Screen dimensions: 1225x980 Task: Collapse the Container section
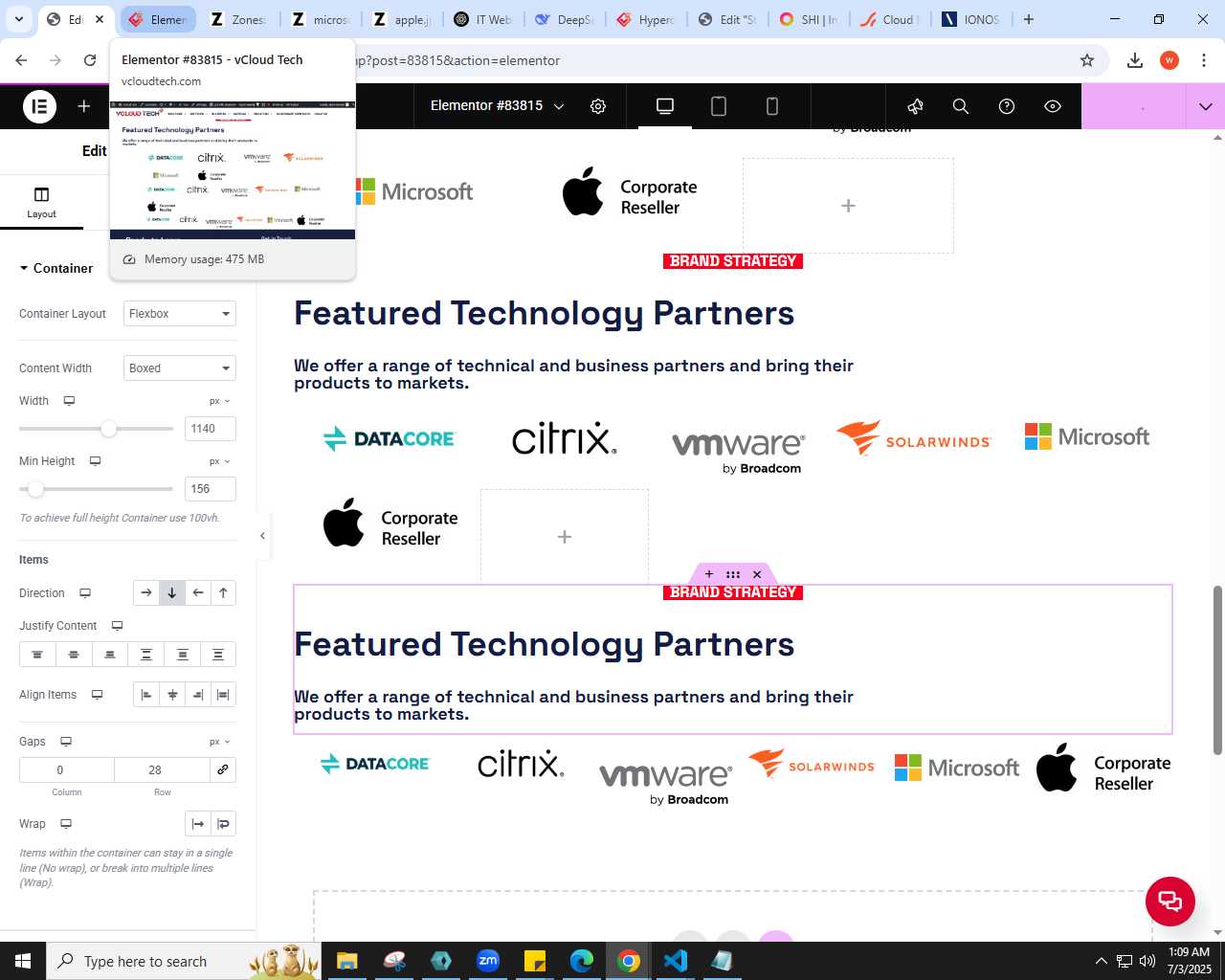56,268
